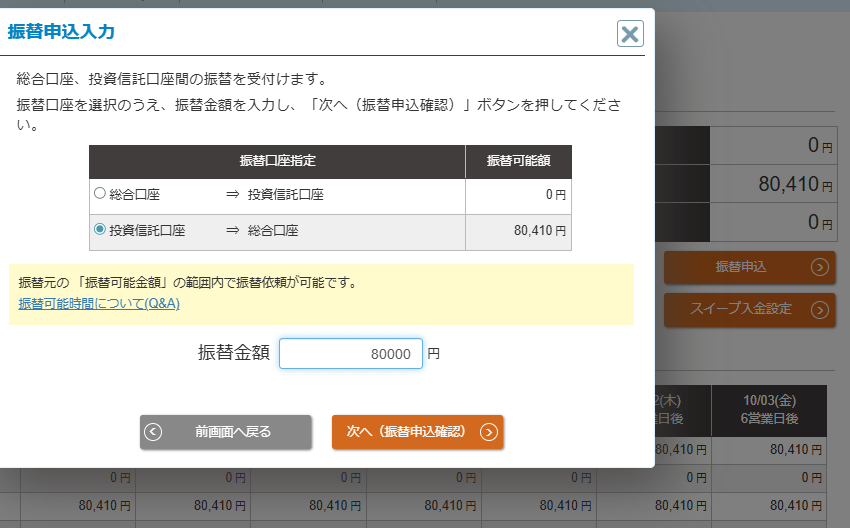Focus the 振替金額 amount input field
850x528 pixels.
(x=350, y=353)
